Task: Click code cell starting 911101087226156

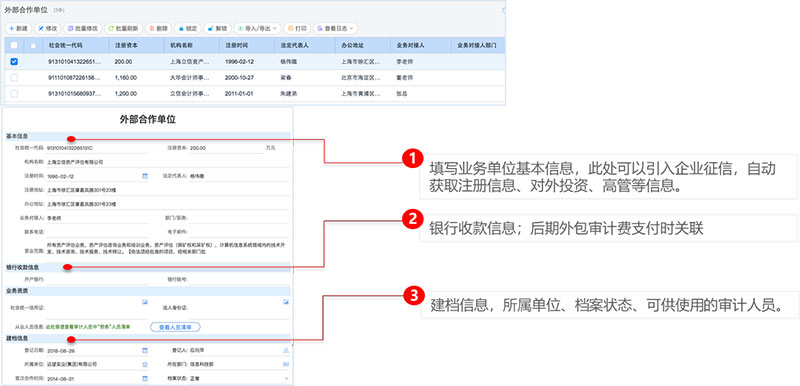Action: tap(74, 78)
